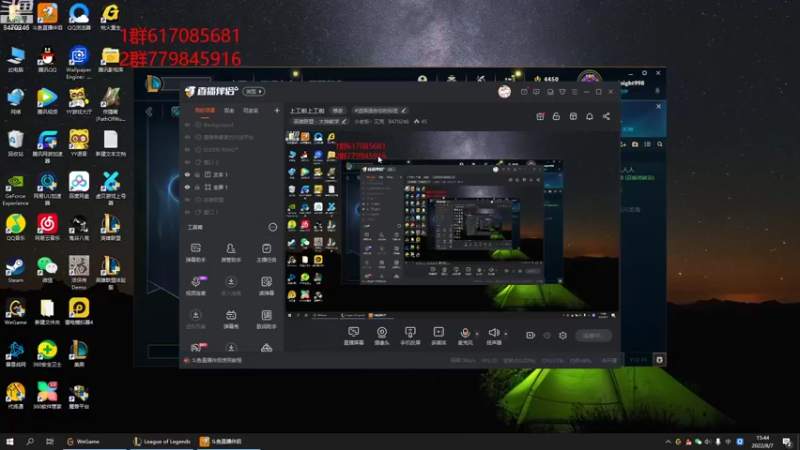Open the main menu hamburger icon
This screenshot has width=800, height=450.
tap(574, 92)
